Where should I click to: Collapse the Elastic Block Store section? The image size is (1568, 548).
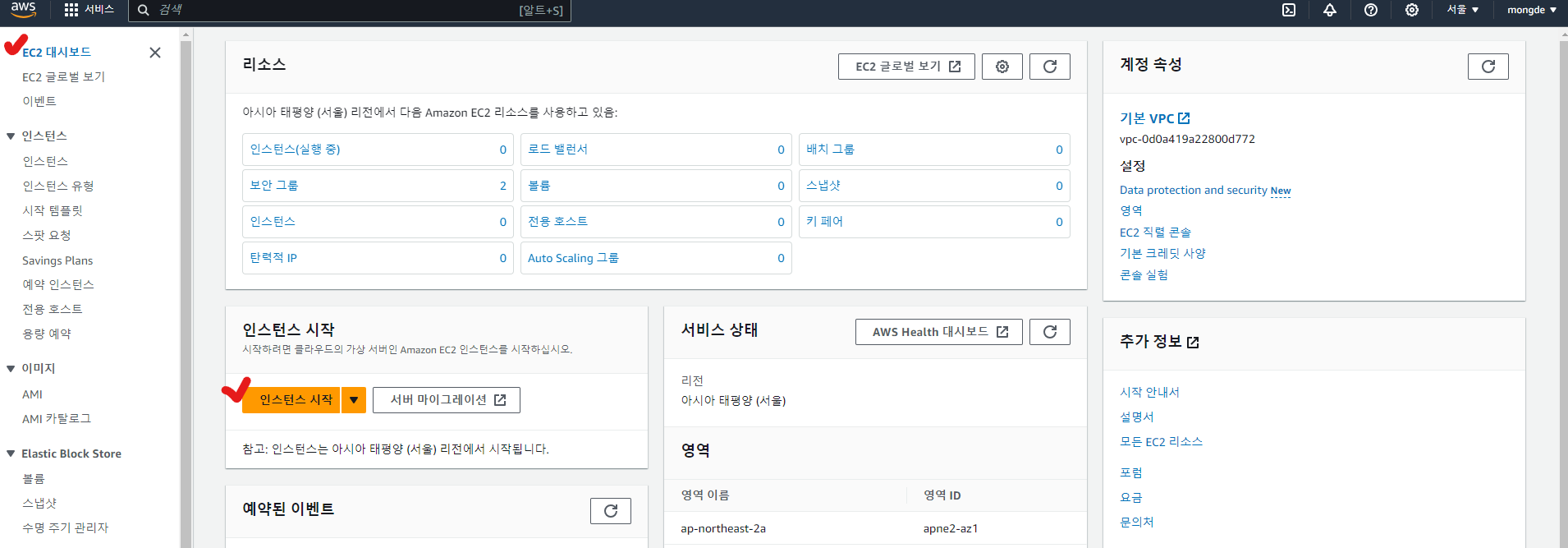pos(11,454)
